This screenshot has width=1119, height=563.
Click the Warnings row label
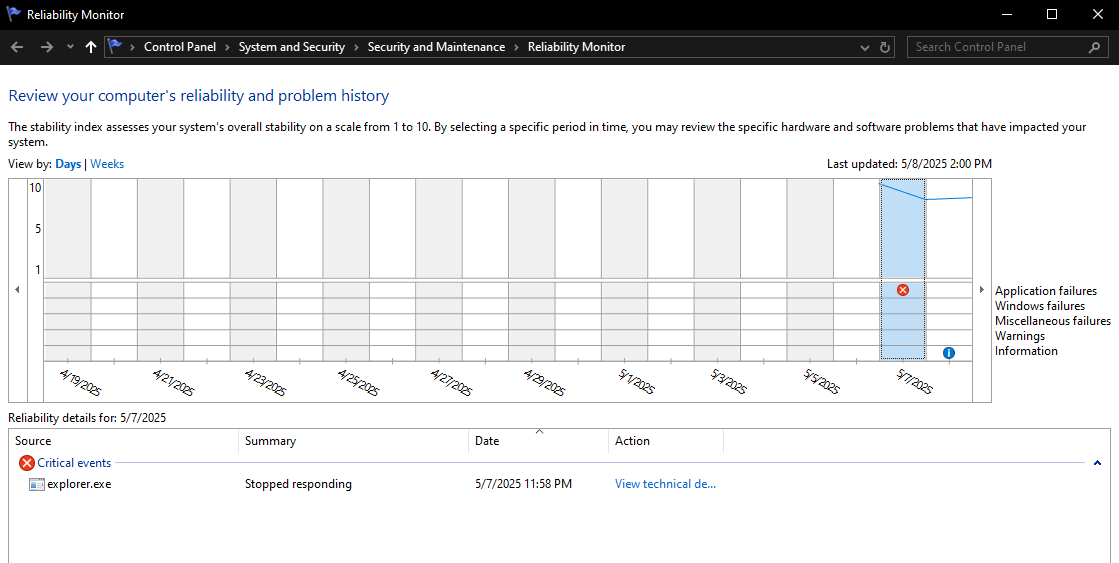pos(1020,336)
